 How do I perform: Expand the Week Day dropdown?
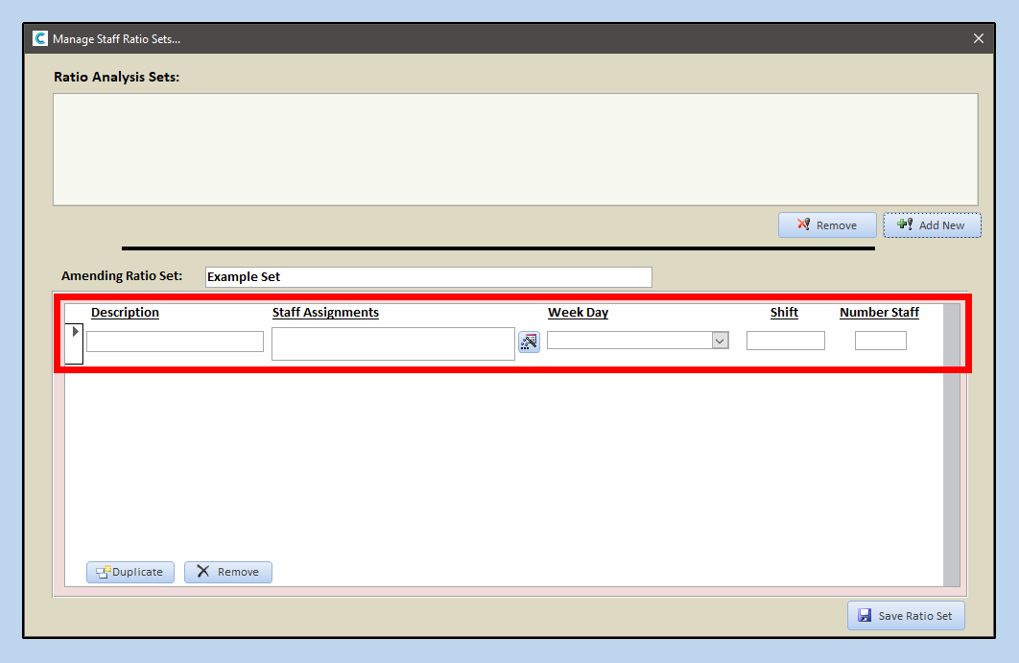[x=719, y=341]
